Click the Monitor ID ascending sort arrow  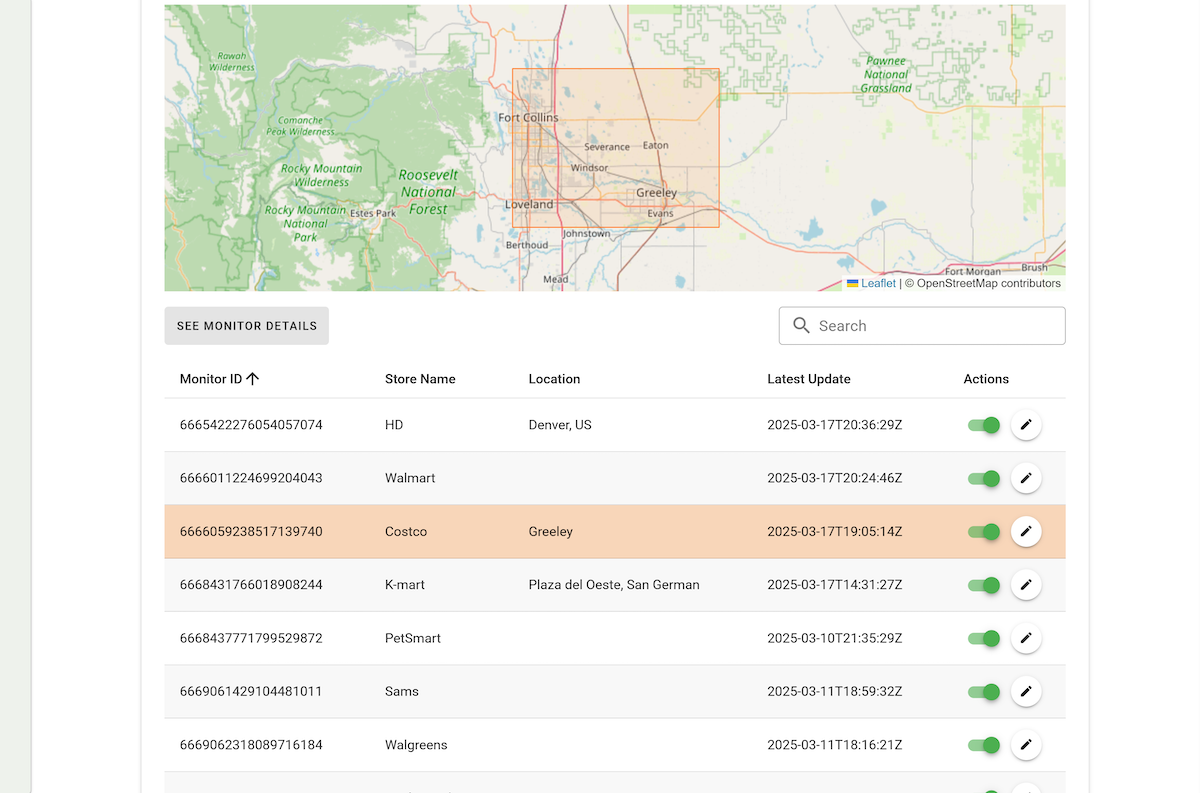[x=253, y=379]
